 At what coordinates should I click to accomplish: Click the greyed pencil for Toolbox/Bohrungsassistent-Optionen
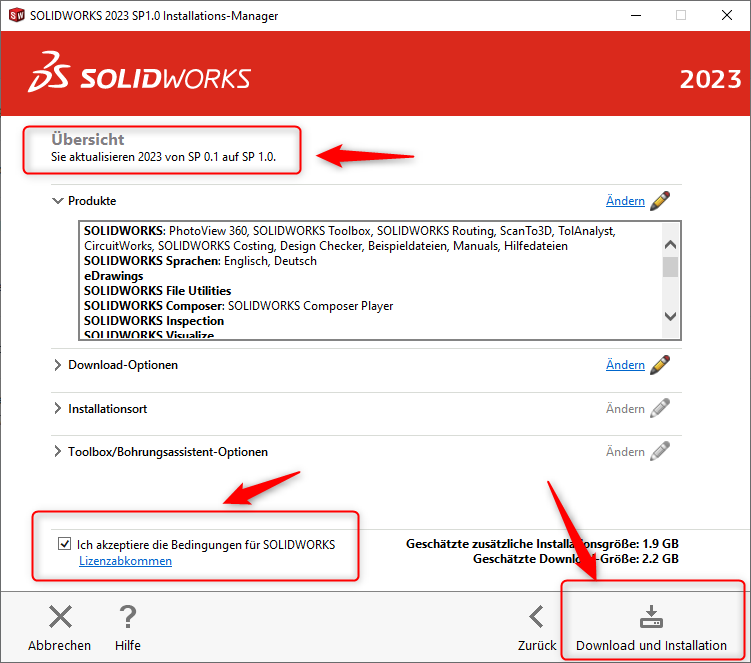pos(660,451)
